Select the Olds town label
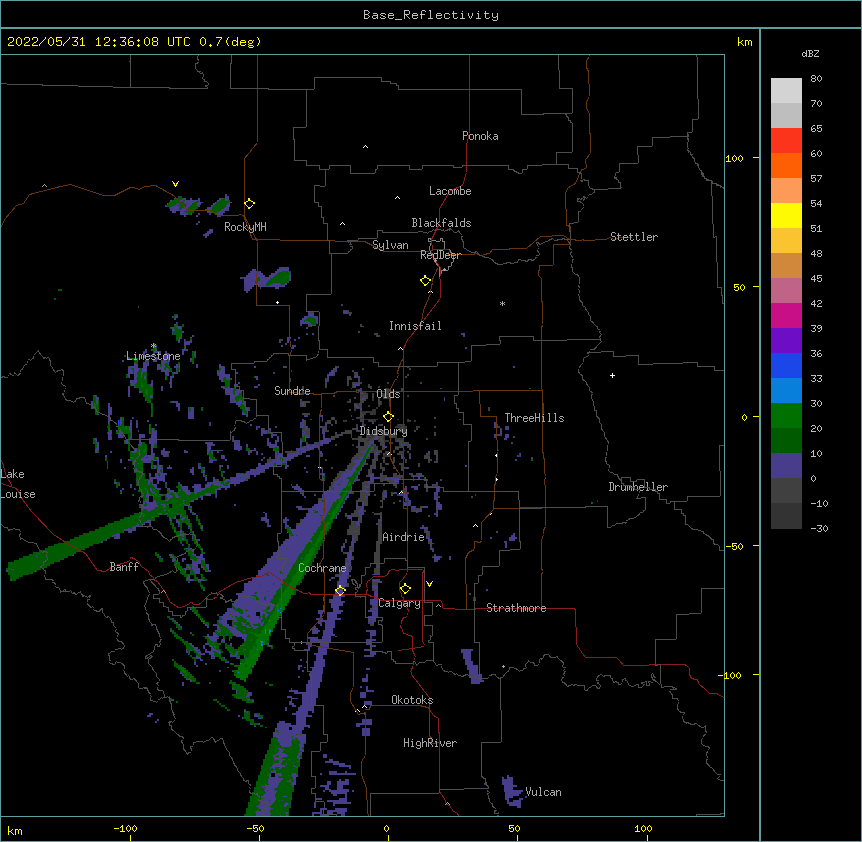Image resolution: width=862 pixels, height=842 pixels. (x=388, y=394)
